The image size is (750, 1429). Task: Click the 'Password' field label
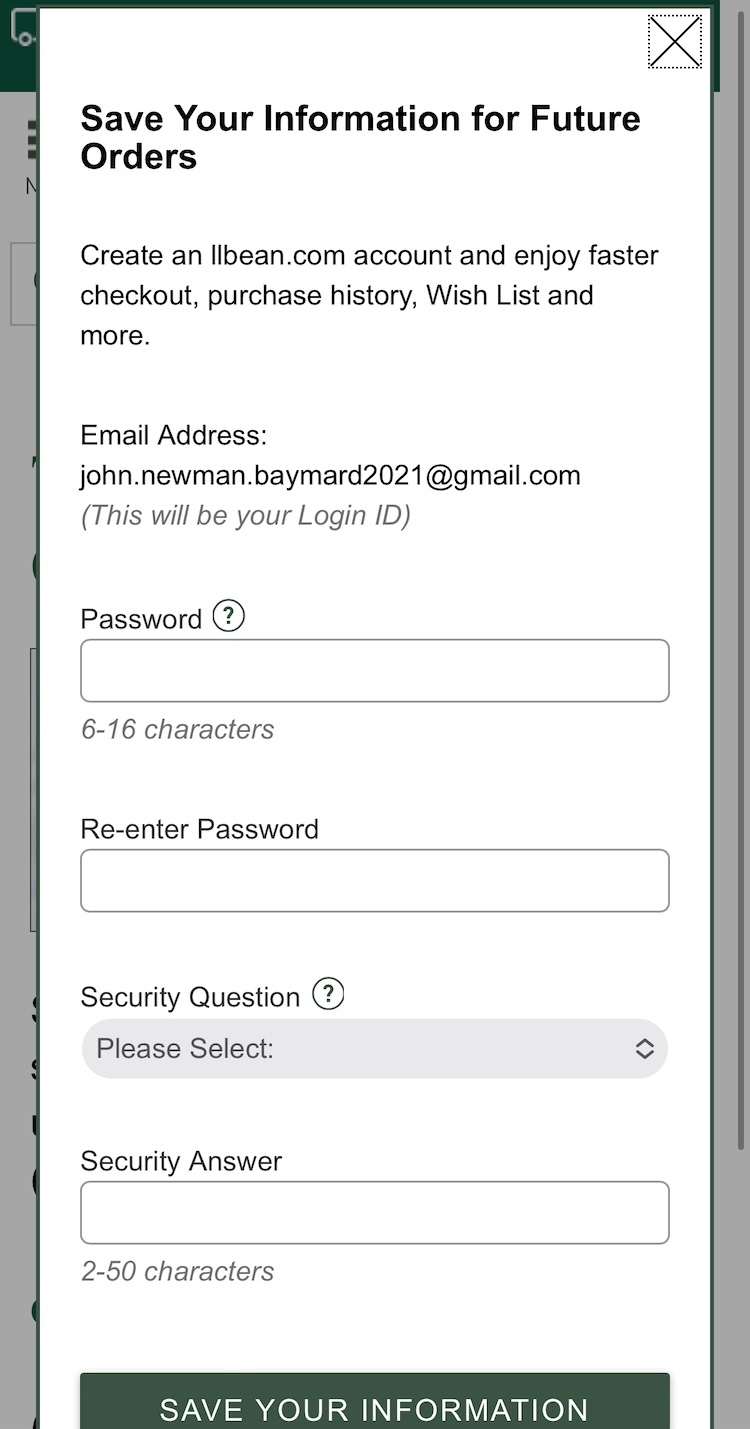tap(141, 619)
